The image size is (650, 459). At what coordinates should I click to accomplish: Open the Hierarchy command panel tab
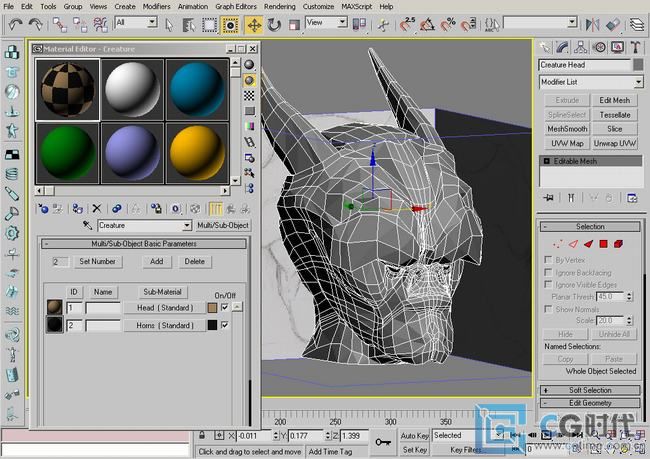[x=581, y=47]
